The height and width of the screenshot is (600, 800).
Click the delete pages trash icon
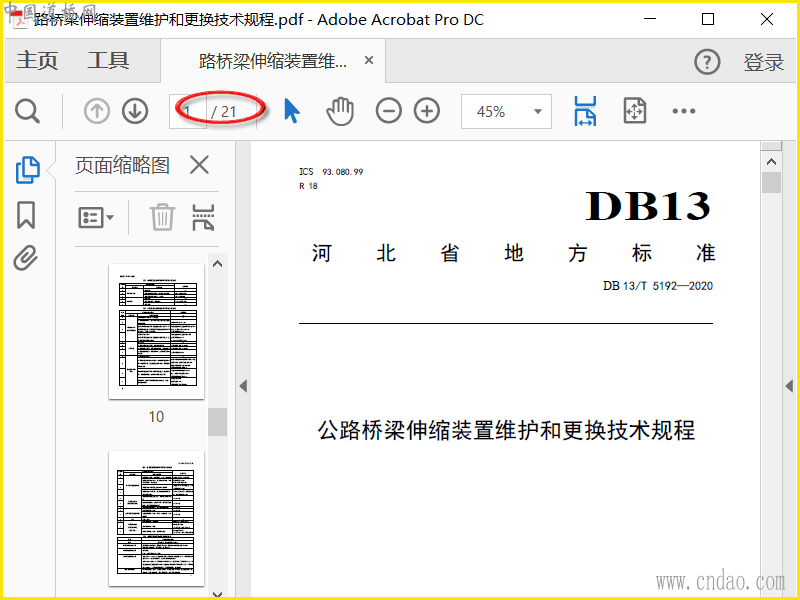162,217
